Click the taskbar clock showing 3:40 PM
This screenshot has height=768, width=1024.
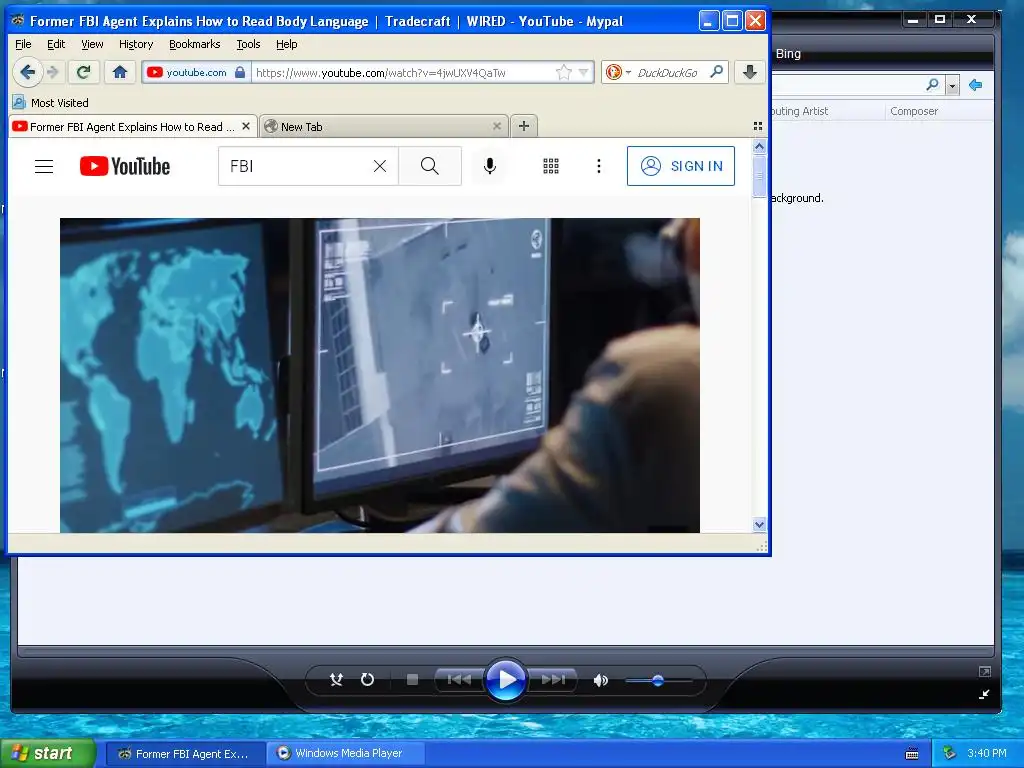pyautogui.click(x=987, y=753)
